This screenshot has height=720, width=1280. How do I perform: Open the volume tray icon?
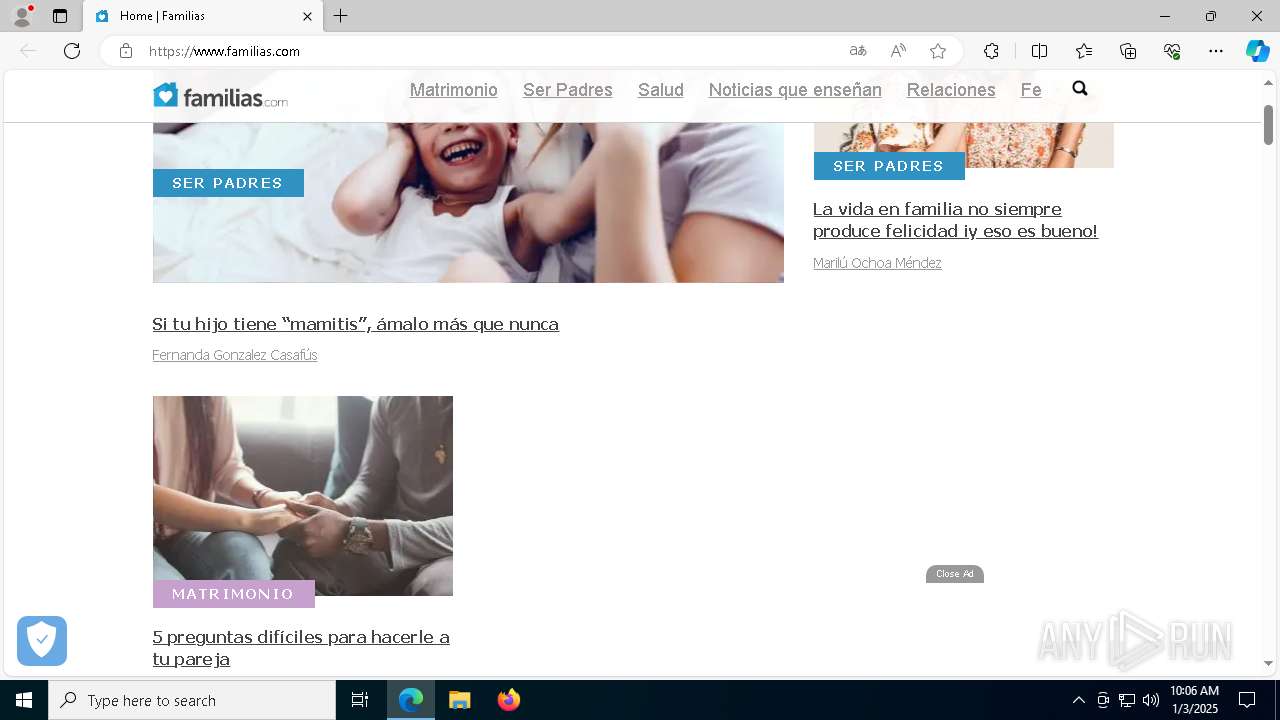[x=1151, y=700]
